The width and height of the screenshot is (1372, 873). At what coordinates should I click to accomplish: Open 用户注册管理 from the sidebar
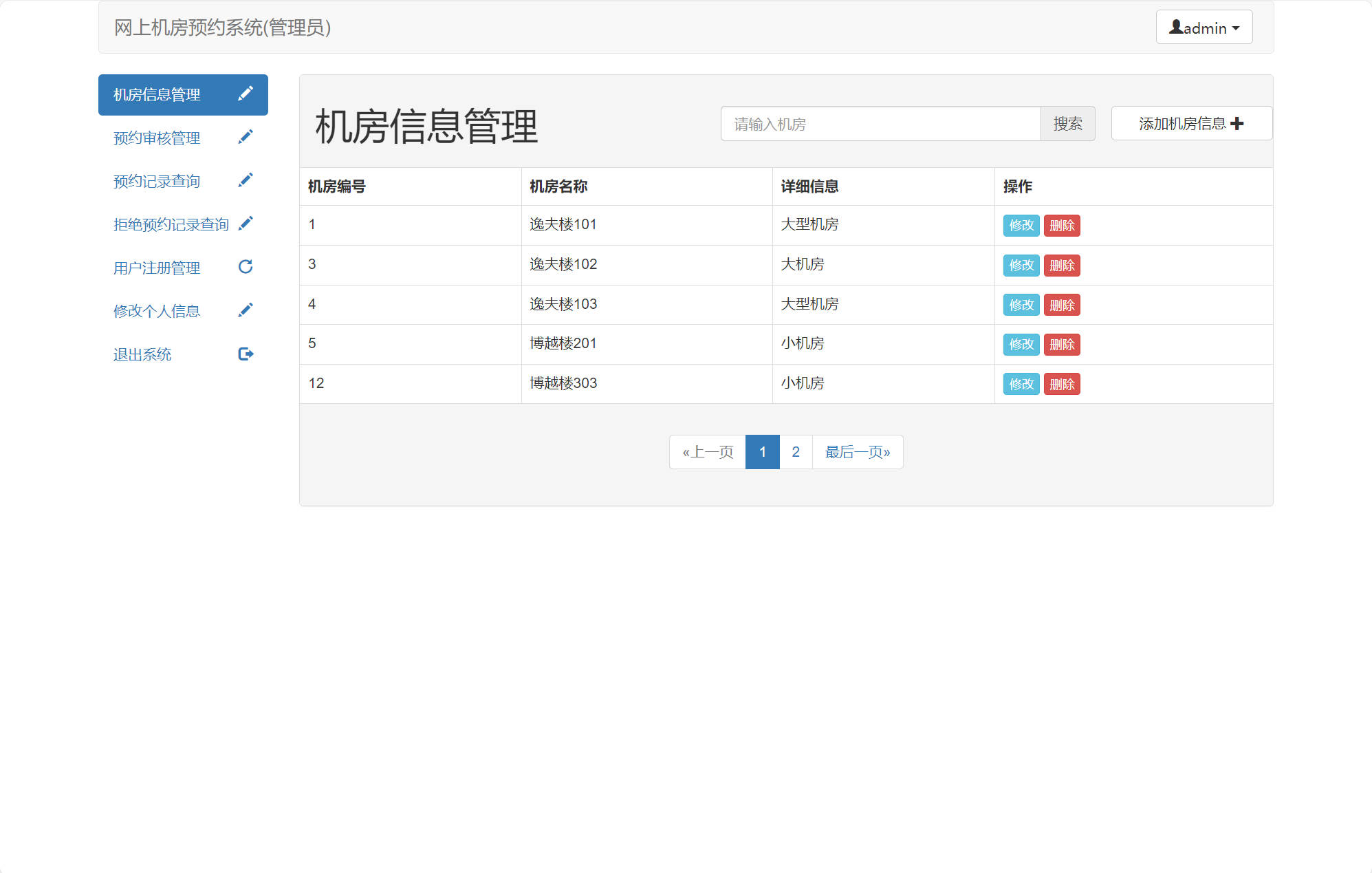[x=156, y=268]
